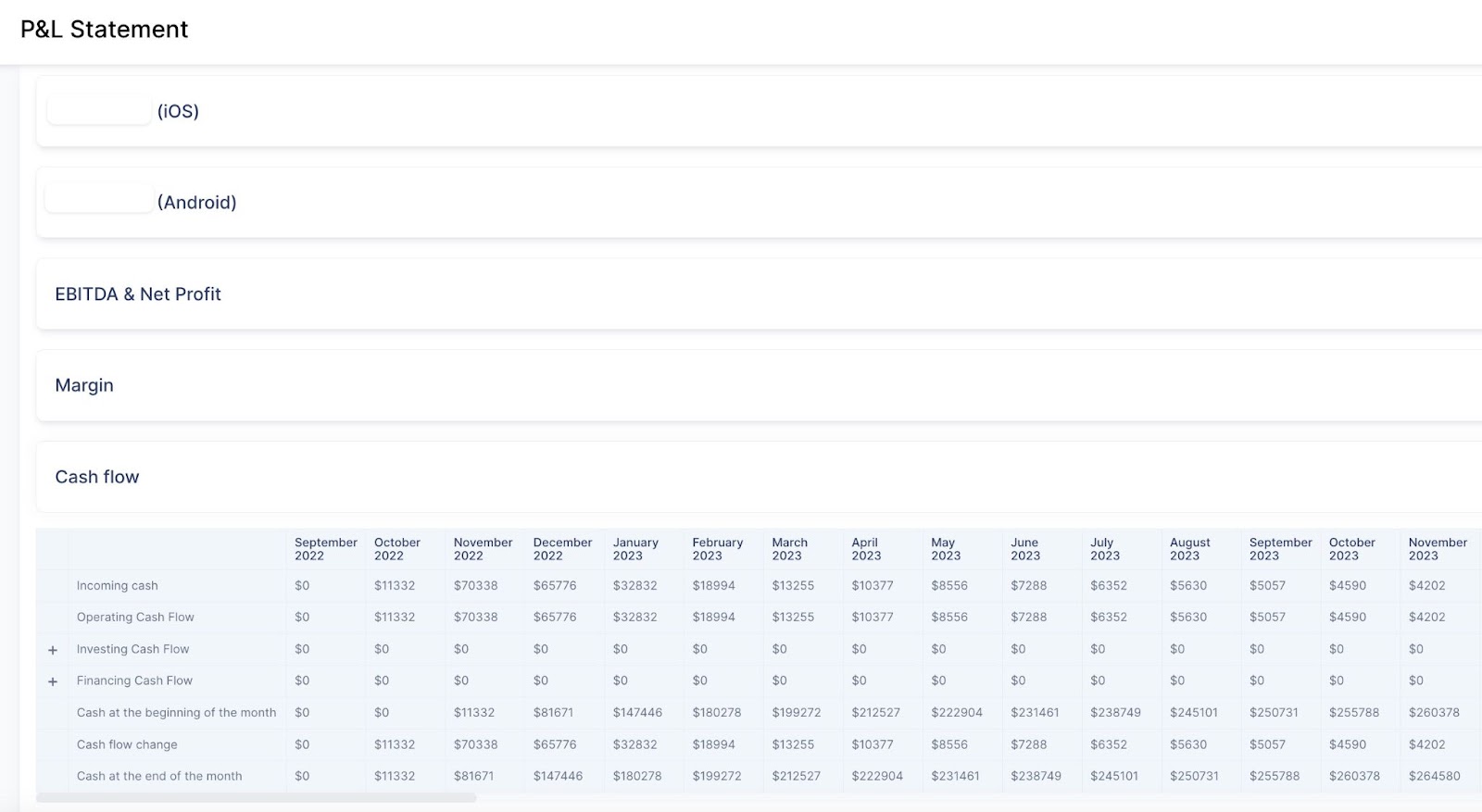Click the January 2023 column header
The height and width of the screenshot is (812, 1482).
coord(635,549)
